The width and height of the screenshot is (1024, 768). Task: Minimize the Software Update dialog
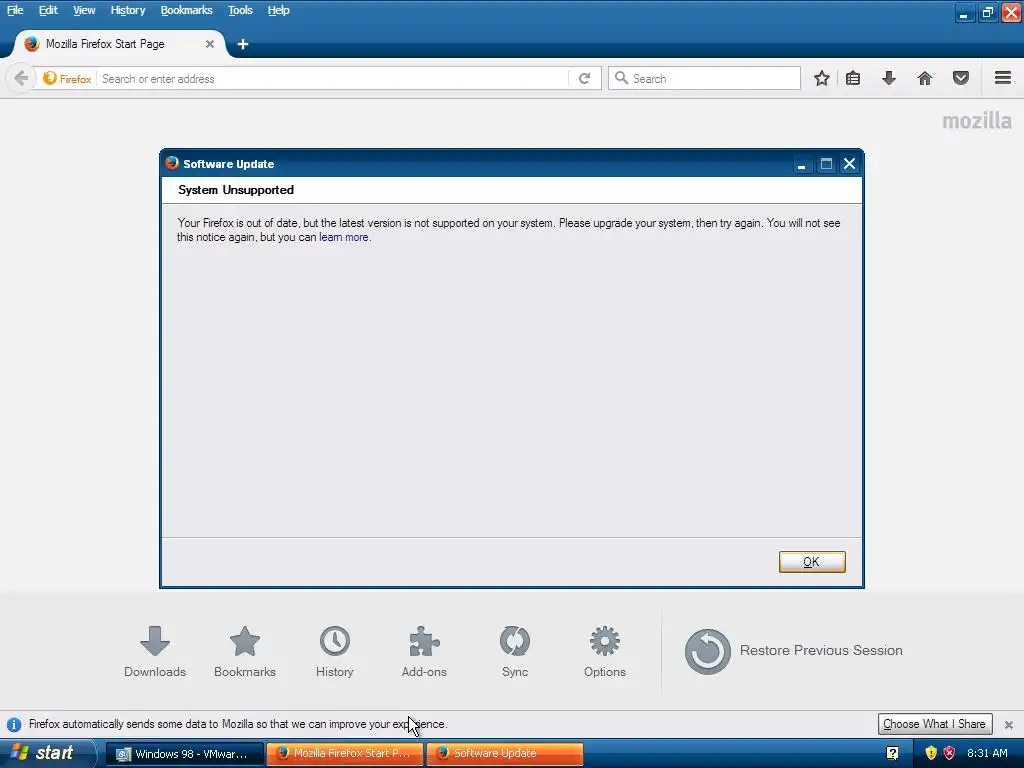click(801, 164)
